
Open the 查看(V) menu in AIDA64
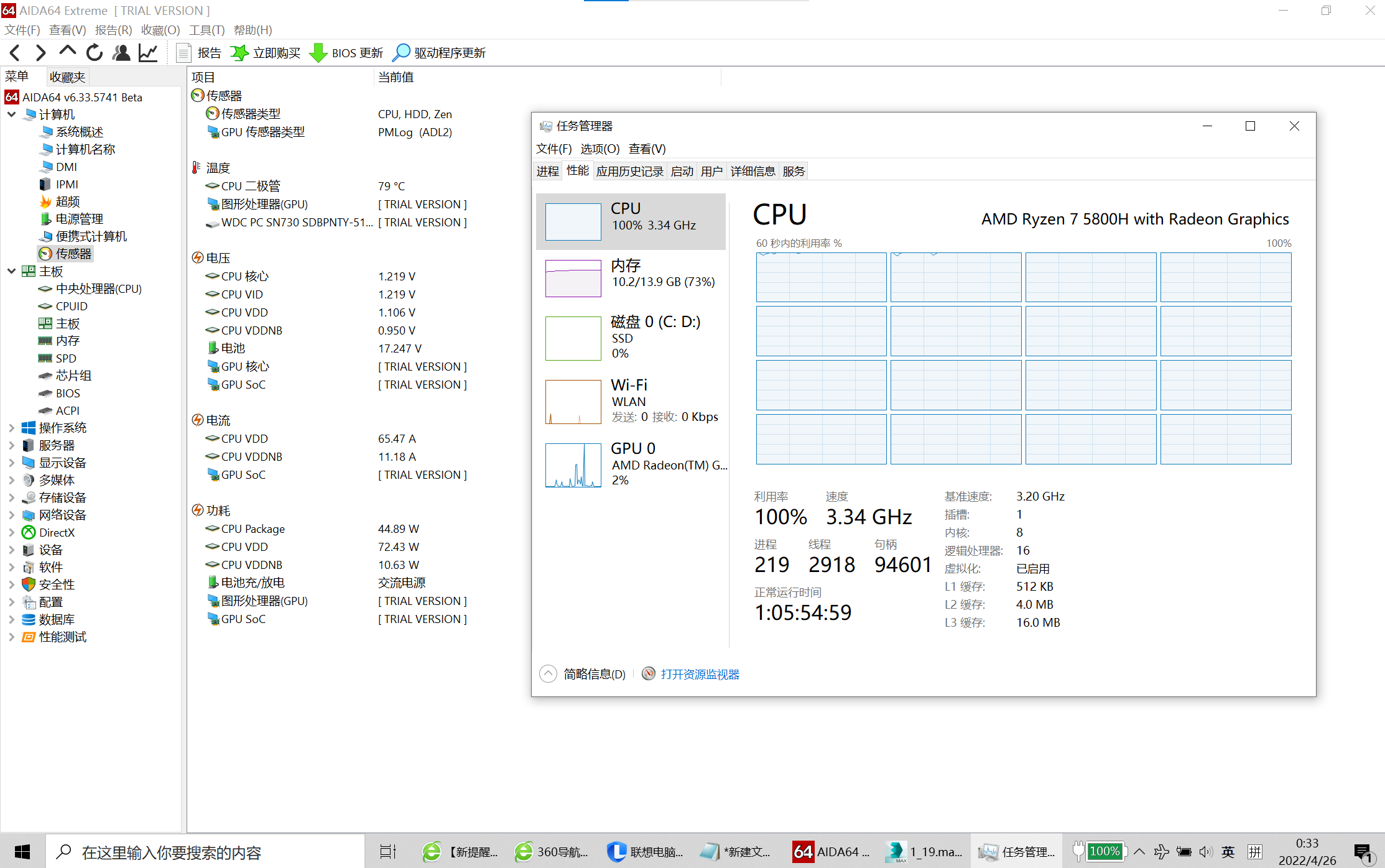(67, 30)
